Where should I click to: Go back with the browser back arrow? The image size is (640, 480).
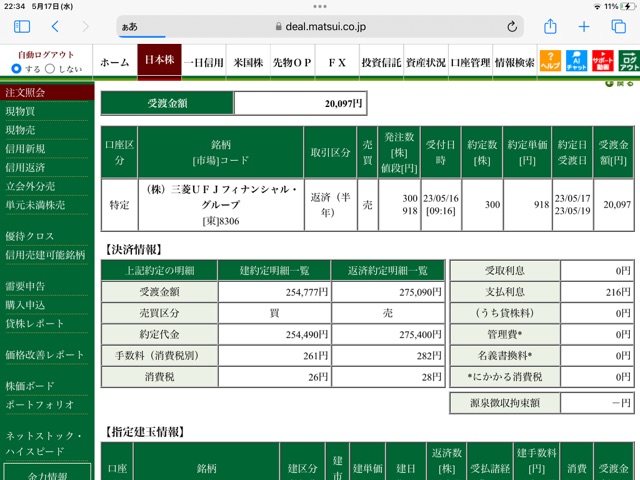56,27
